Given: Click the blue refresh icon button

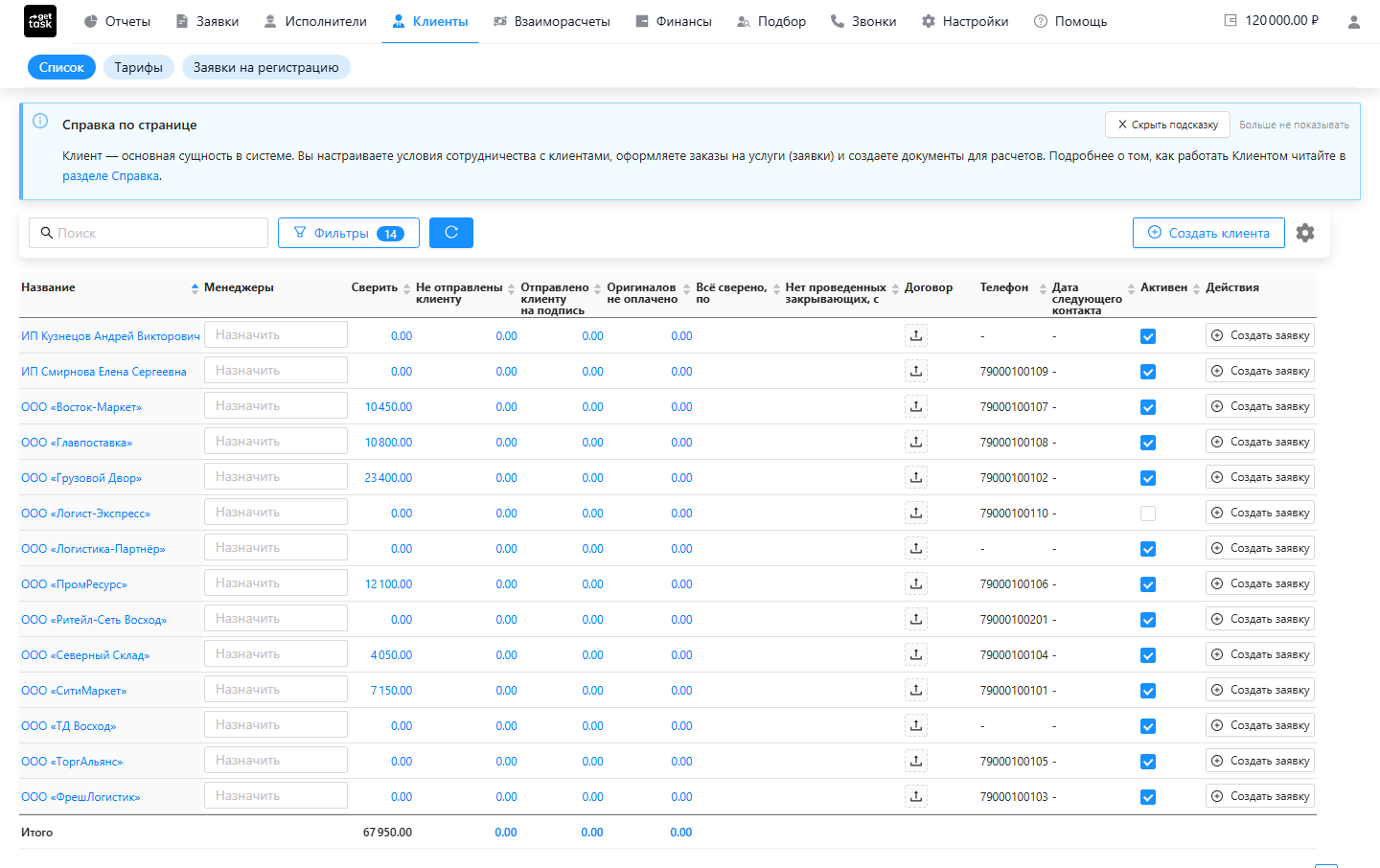Looking at the screenshot, I should (451, 233).
